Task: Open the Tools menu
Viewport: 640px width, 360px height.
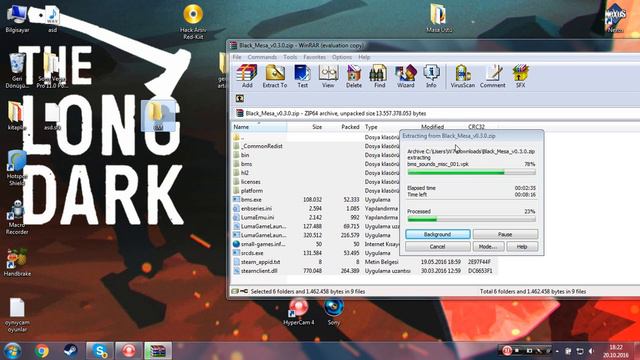Action: coord(290,57)
